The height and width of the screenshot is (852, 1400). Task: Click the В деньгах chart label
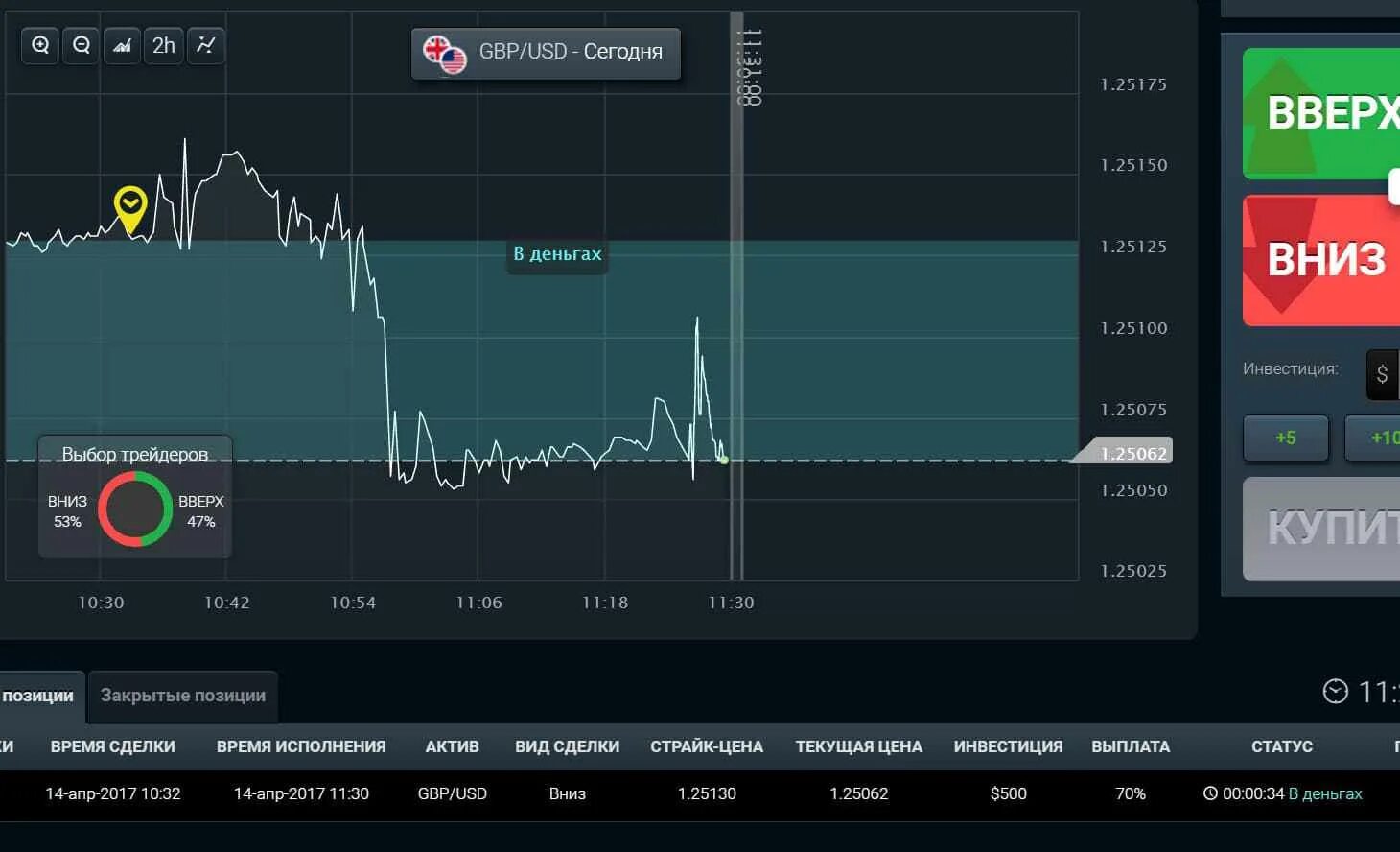tap(557, 254)
